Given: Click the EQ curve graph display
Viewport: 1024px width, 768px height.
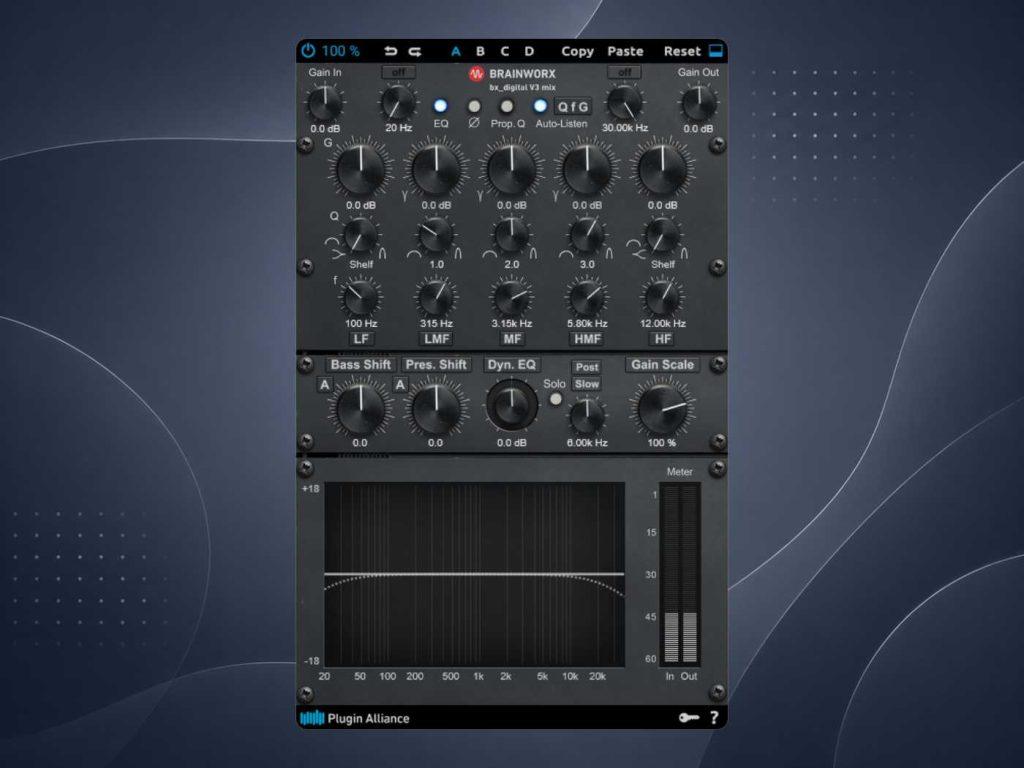Looking at the screenshot, I should (474, 575).
